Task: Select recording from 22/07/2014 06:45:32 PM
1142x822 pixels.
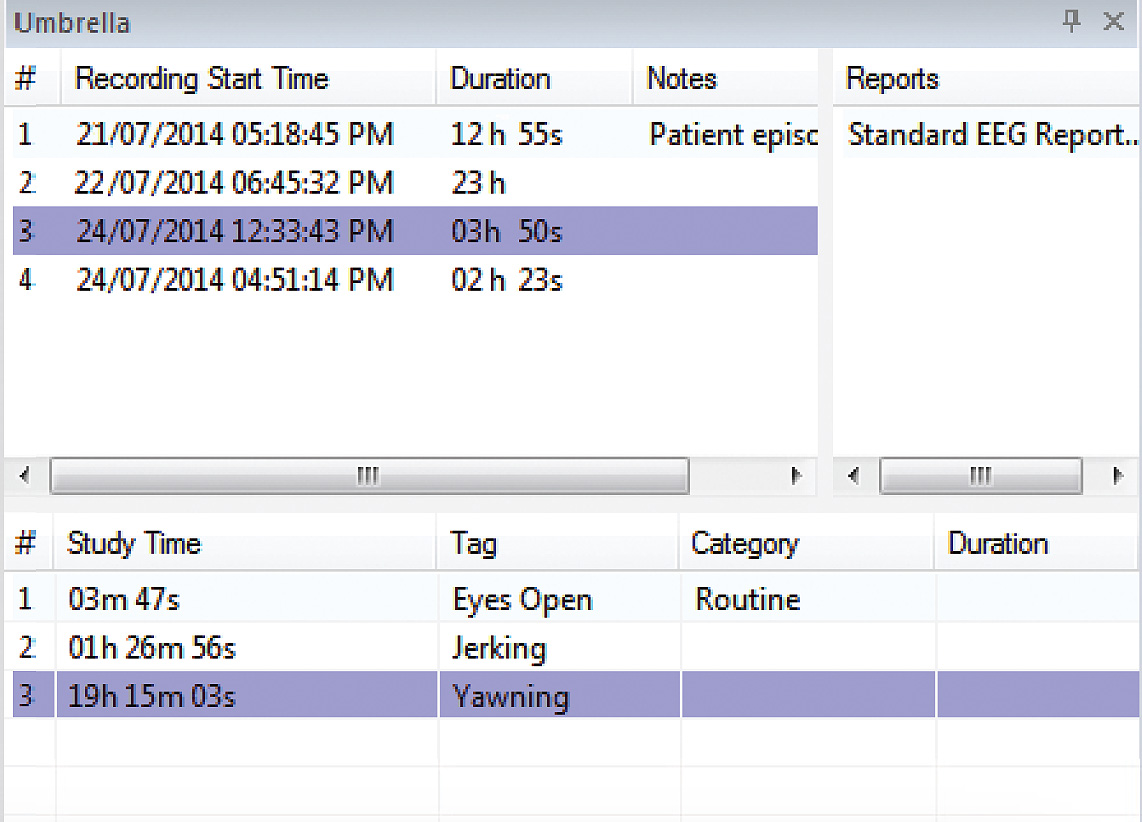Action: [x=235, y=183]
